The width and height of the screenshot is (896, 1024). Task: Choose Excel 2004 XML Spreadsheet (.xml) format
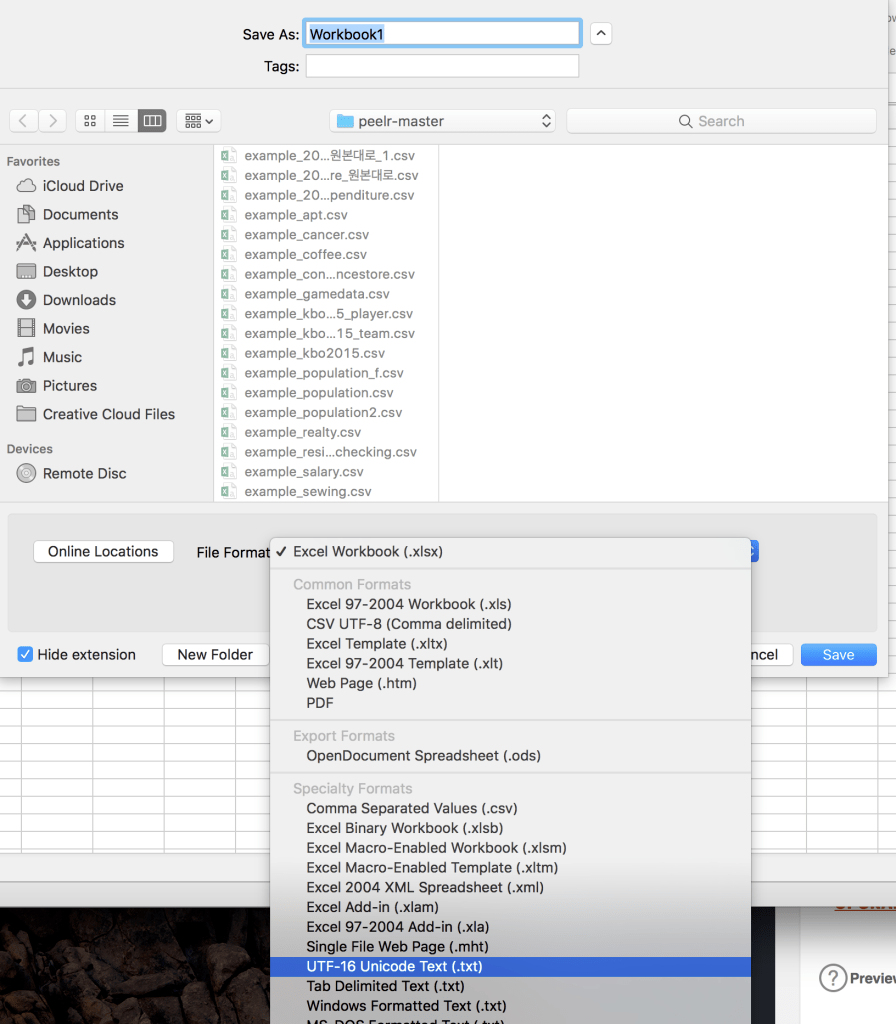[x=510, y=888]
